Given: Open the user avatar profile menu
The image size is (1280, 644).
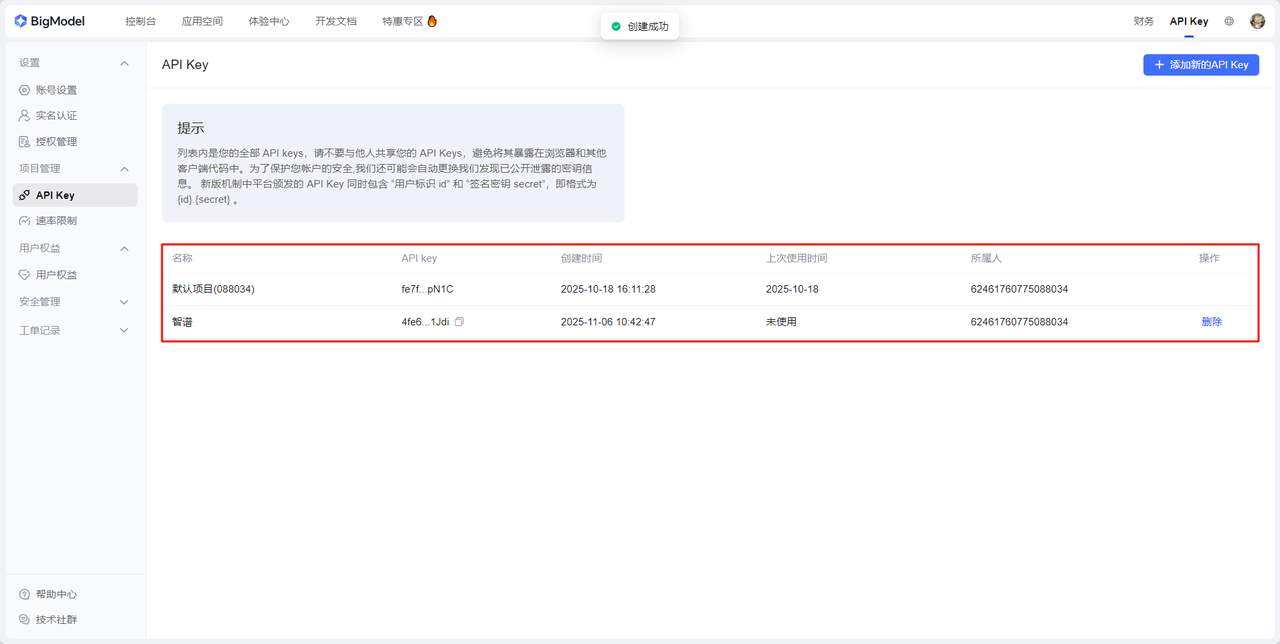Looking at the screenshot, I should click(1257, 21).
